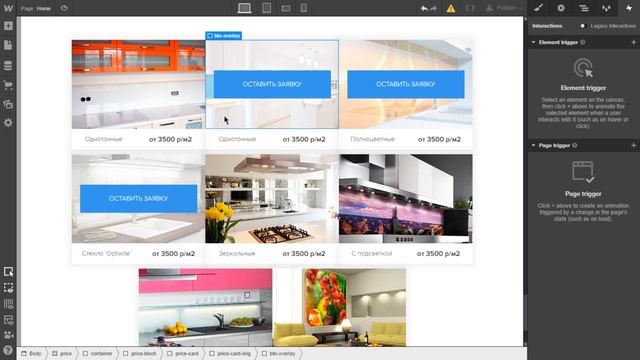Select the colorful flower wall image
This screenshot has width=640, height=360.
point(339,307)
